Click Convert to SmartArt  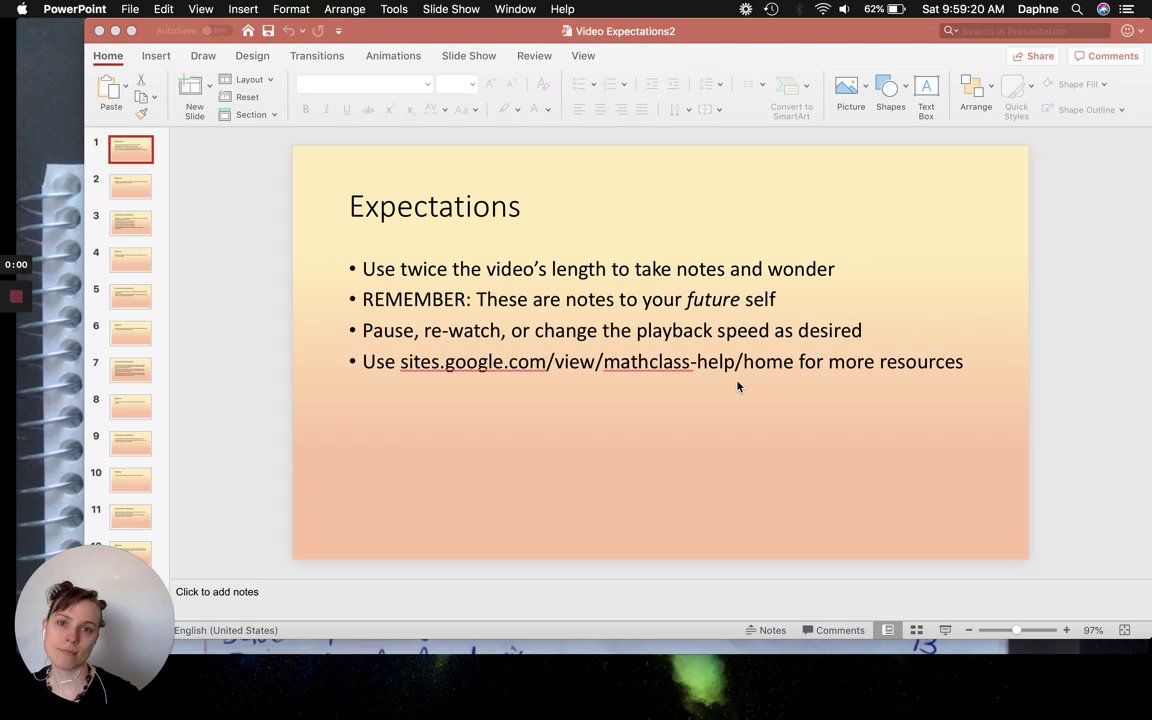pyautogui.click(x=791, y=97)
